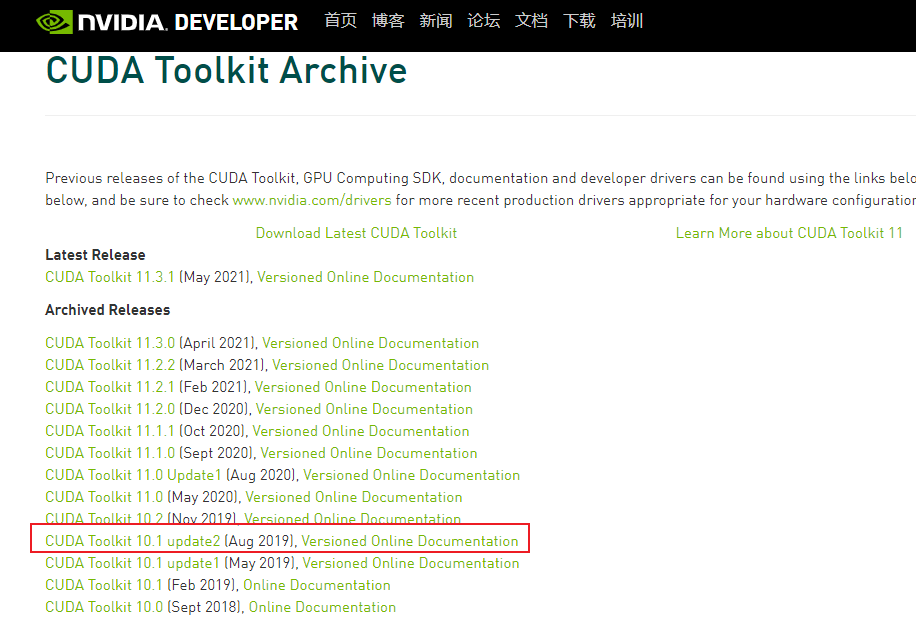
Task: Open Online Documentation for CUDA 10.0
Action: tap(322, 607)
